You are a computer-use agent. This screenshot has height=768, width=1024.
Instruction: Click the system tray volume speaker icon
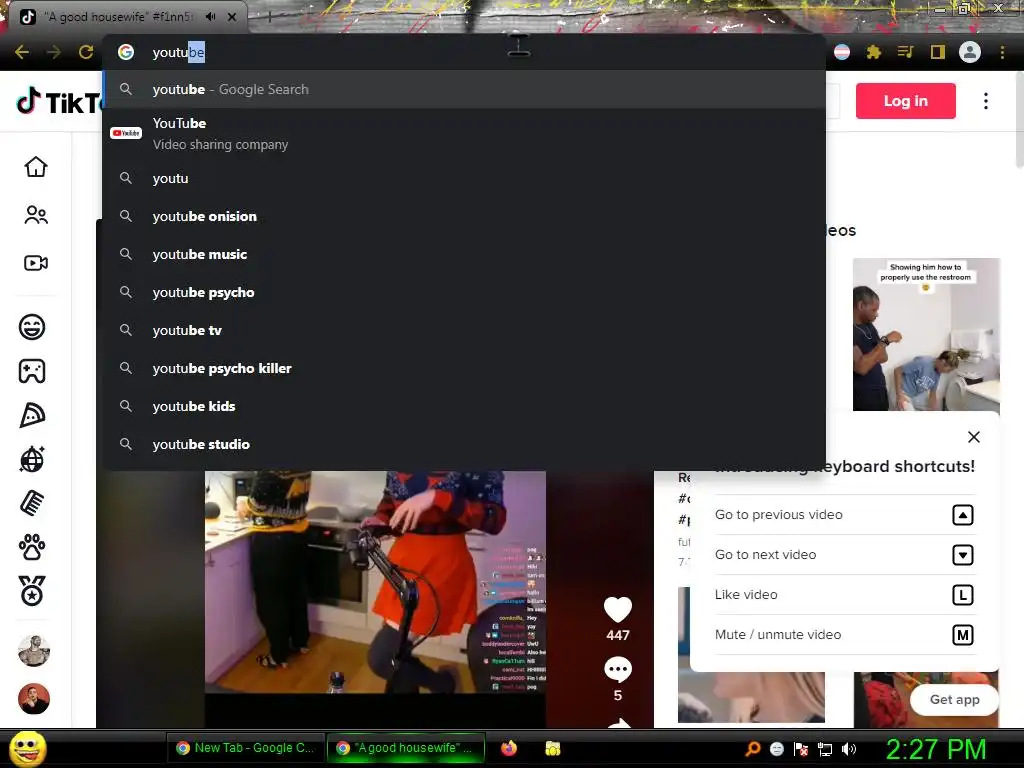pyautogui.click(x=849, y=749)
